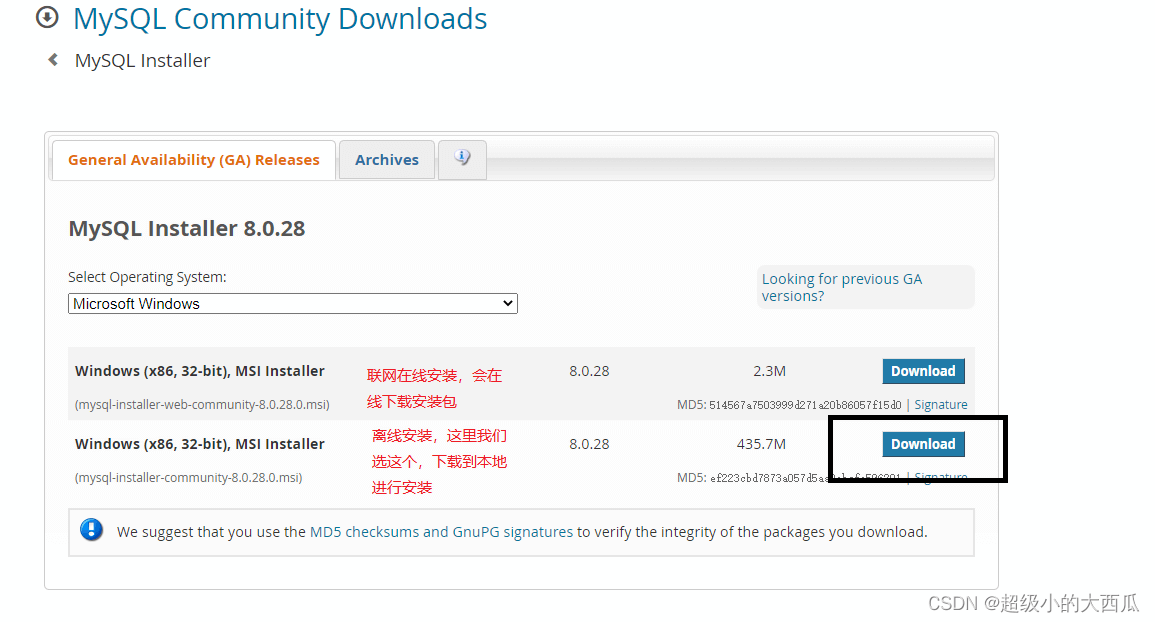Screen dimensions: 1155x622
Task: Click filename mysql-installer-community-8.0.28.0.msi
Action: (x=189, y=478)
